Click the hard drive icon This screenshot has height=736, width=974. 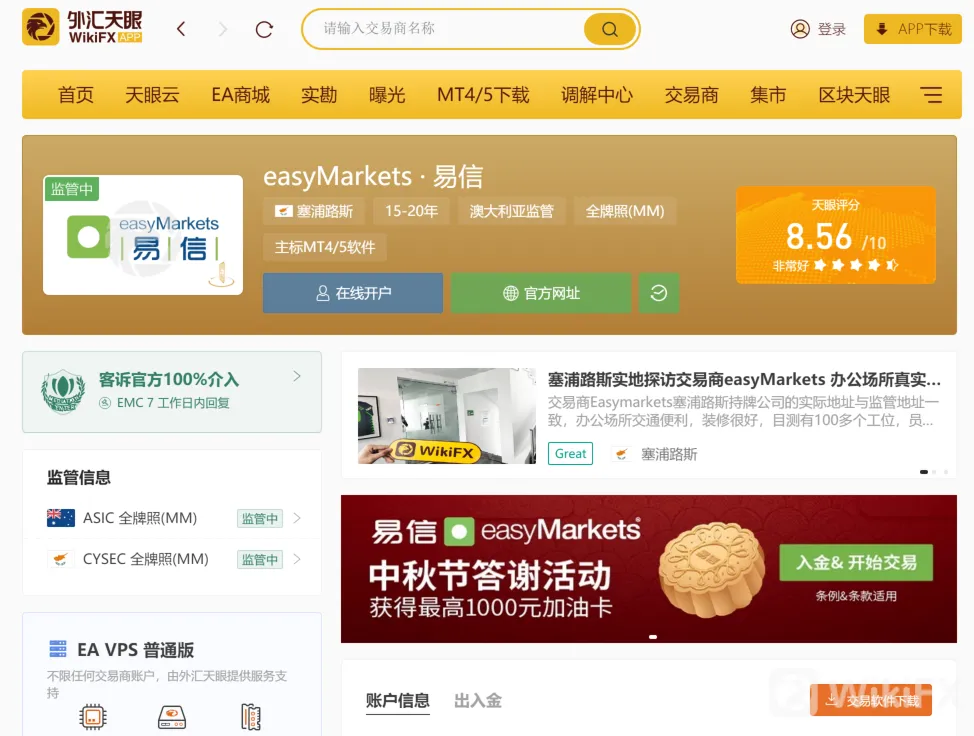click(172, 717)
